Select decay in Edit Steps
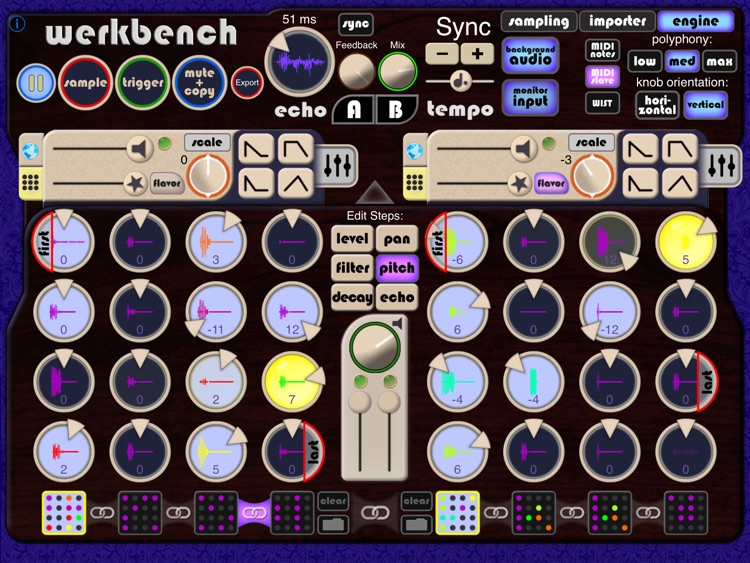This screenshot has height=563, width=750. pos(352,297)
